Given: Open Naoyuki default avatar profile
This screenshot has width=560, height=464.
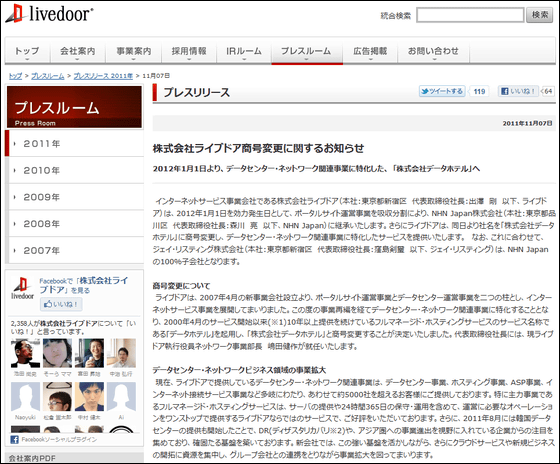Looking at the screenshot, I should (25, 396).
